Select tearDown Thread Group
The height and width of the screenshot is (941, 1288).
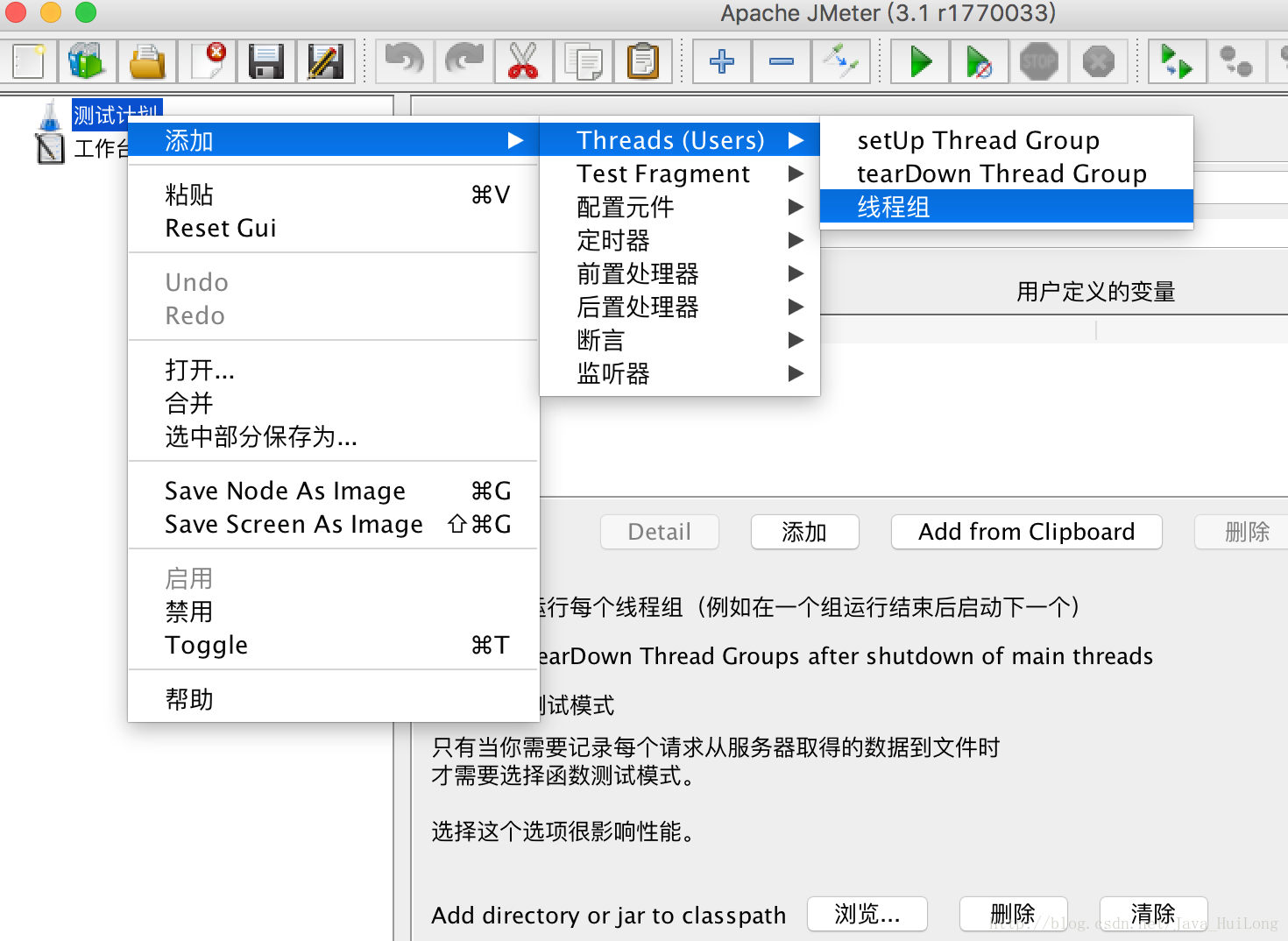click(1007, 173)
